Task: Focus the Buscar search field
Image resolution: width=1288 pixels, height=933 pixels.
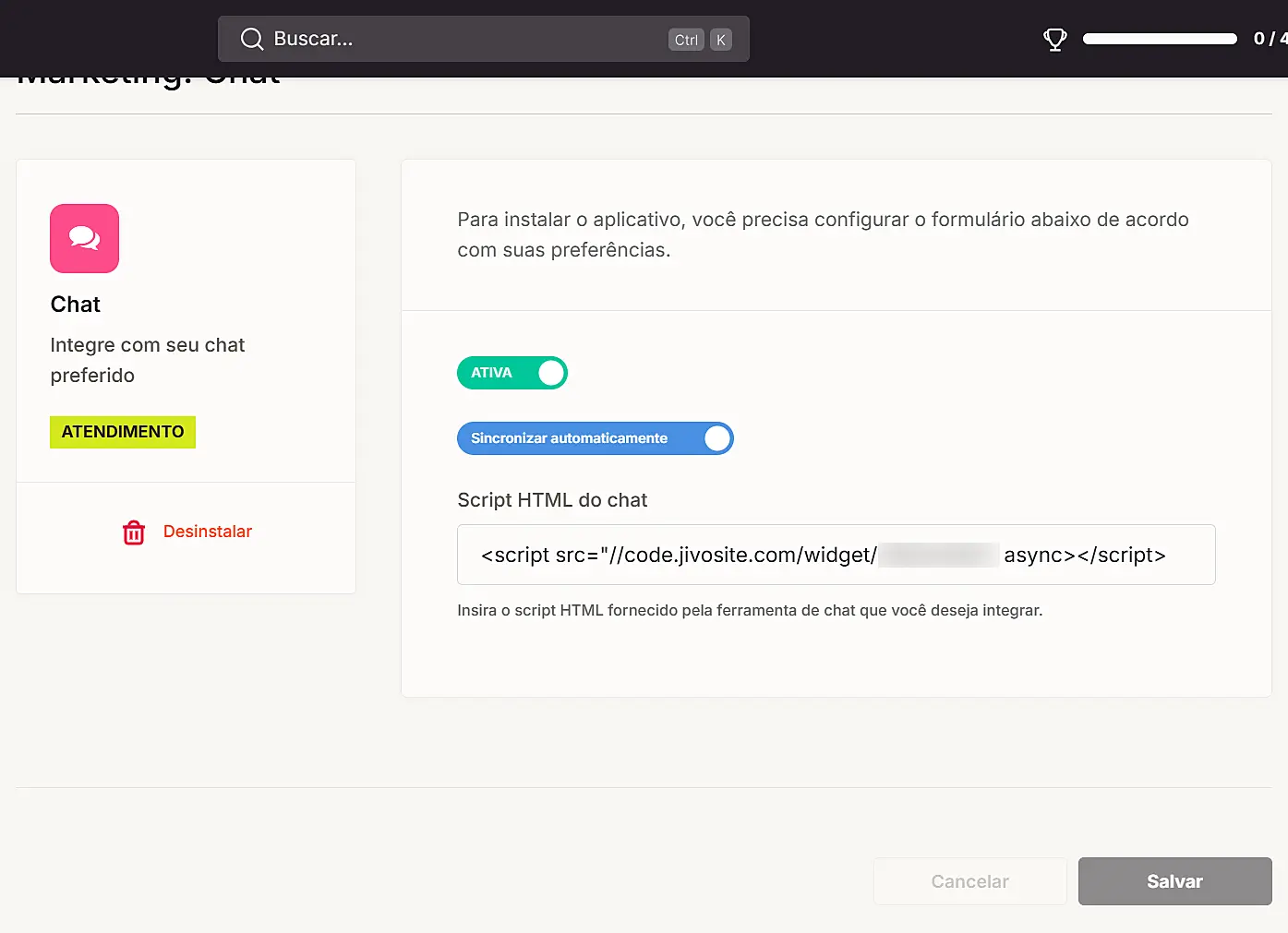Action: (x=462, y=39)
